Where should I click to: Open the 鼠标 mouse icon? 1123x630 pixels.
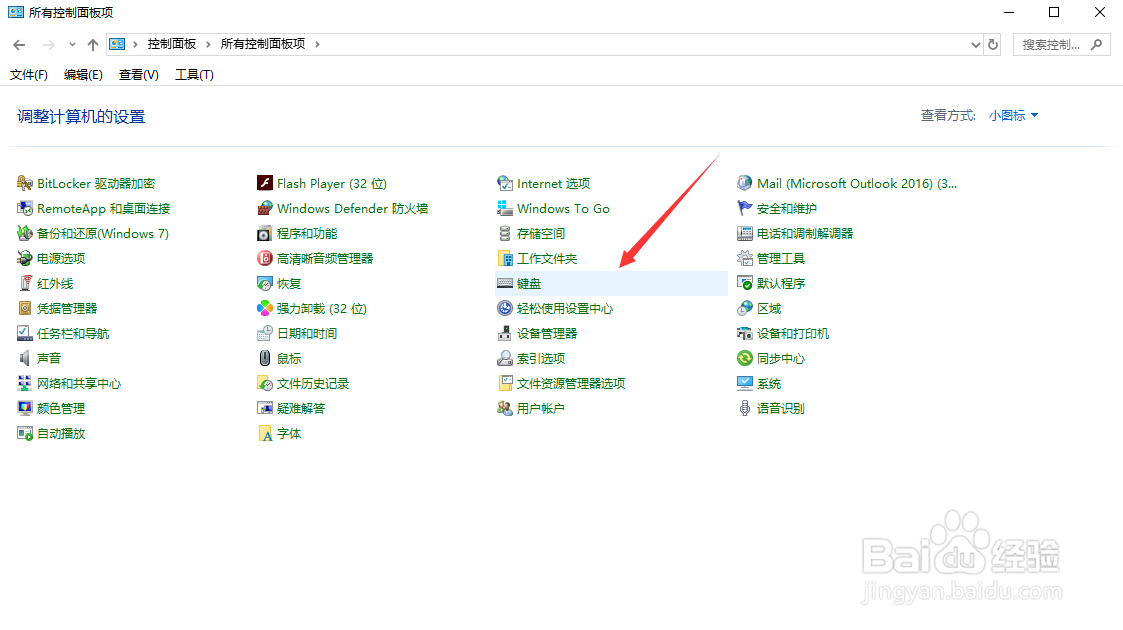coord(265,359)
